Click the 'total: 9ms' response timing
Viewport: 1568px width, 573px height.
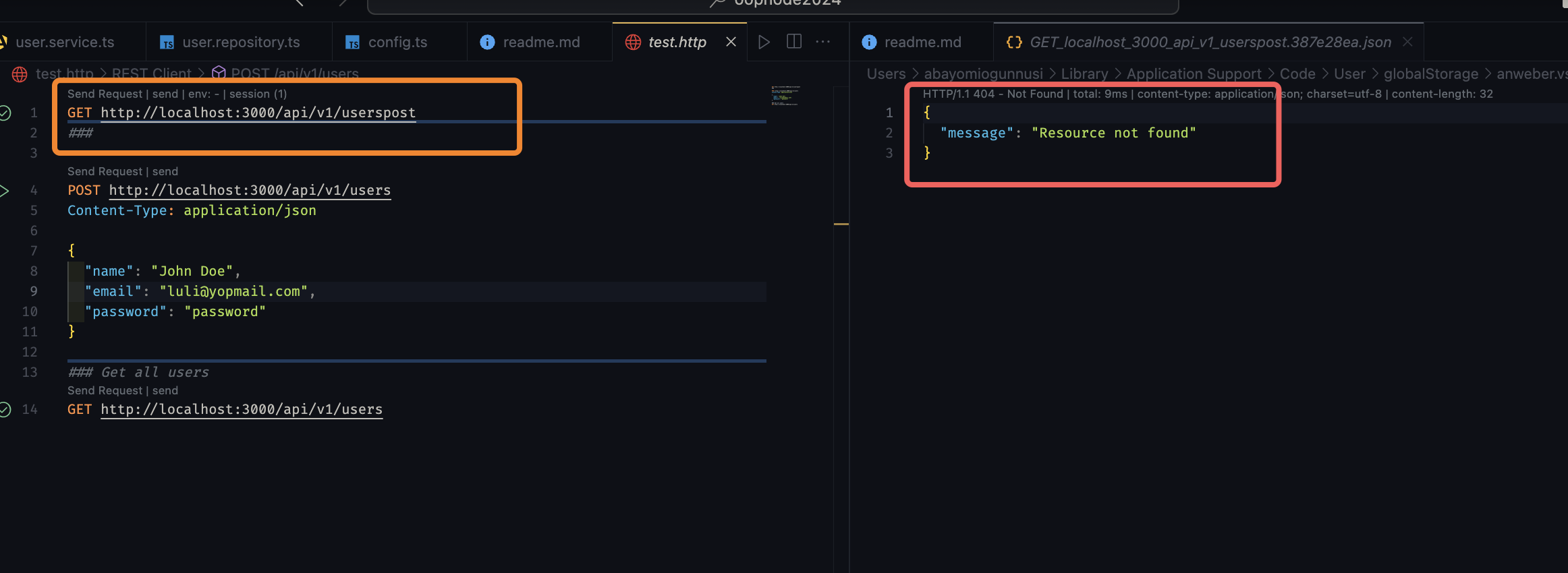(1100, 94)
